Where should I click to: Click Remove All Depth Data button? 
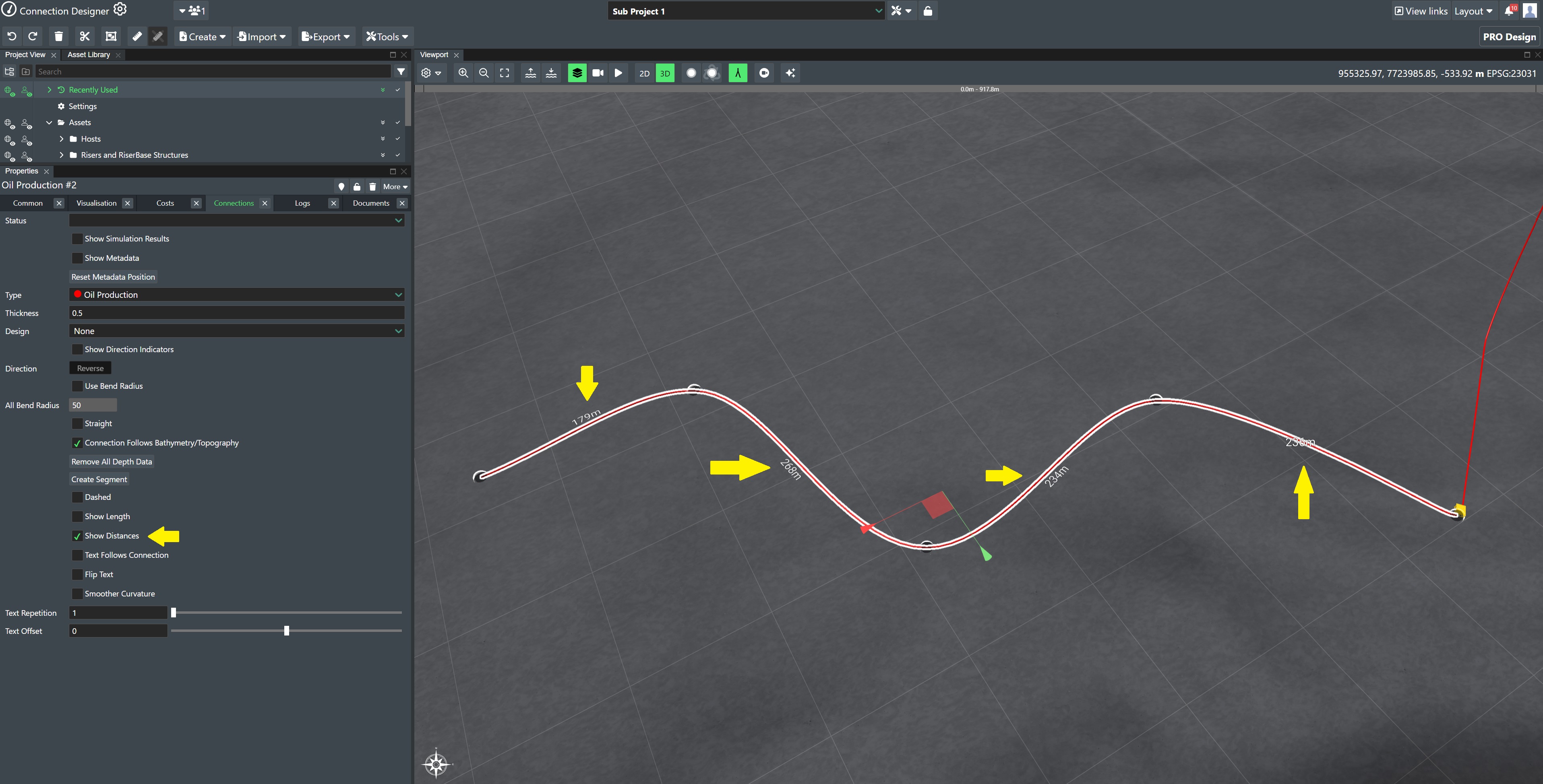pyautogui.click(x=112, y=461)
